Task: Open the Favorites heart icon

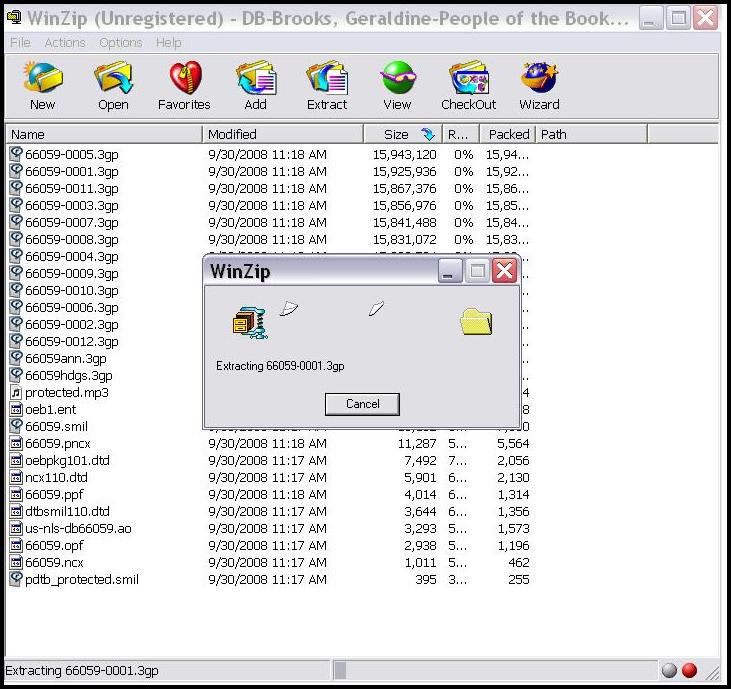Action: (185, 77)
